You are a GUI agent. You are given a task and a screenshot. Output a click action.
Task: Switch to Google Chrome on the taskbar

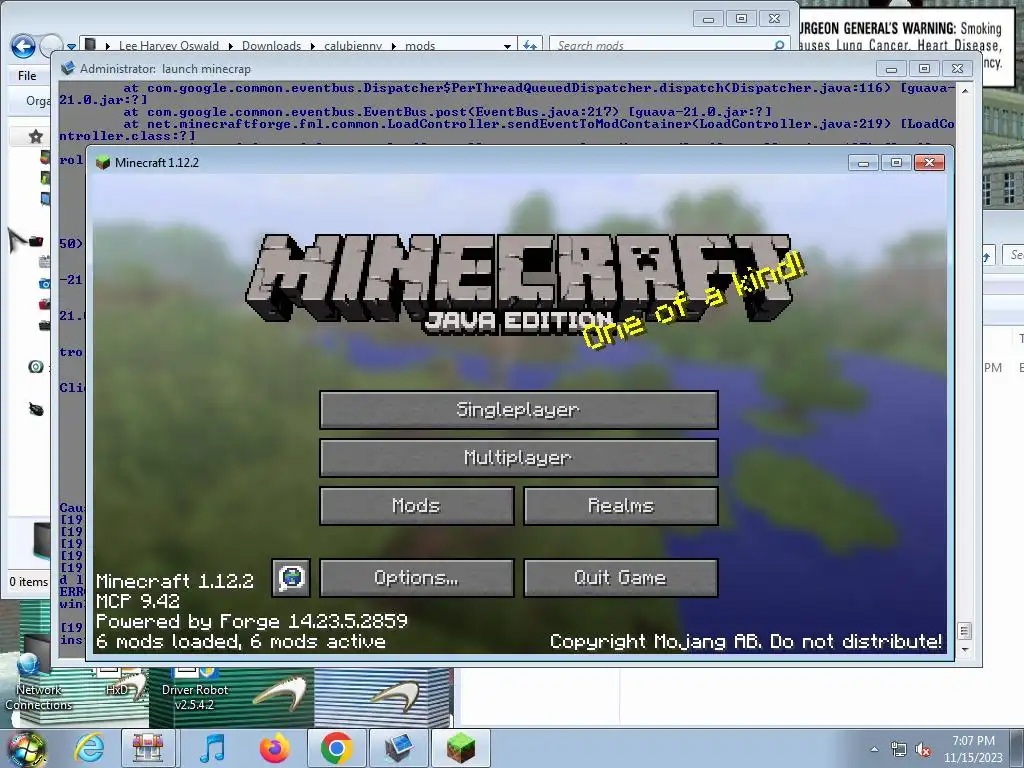[336, 748]
